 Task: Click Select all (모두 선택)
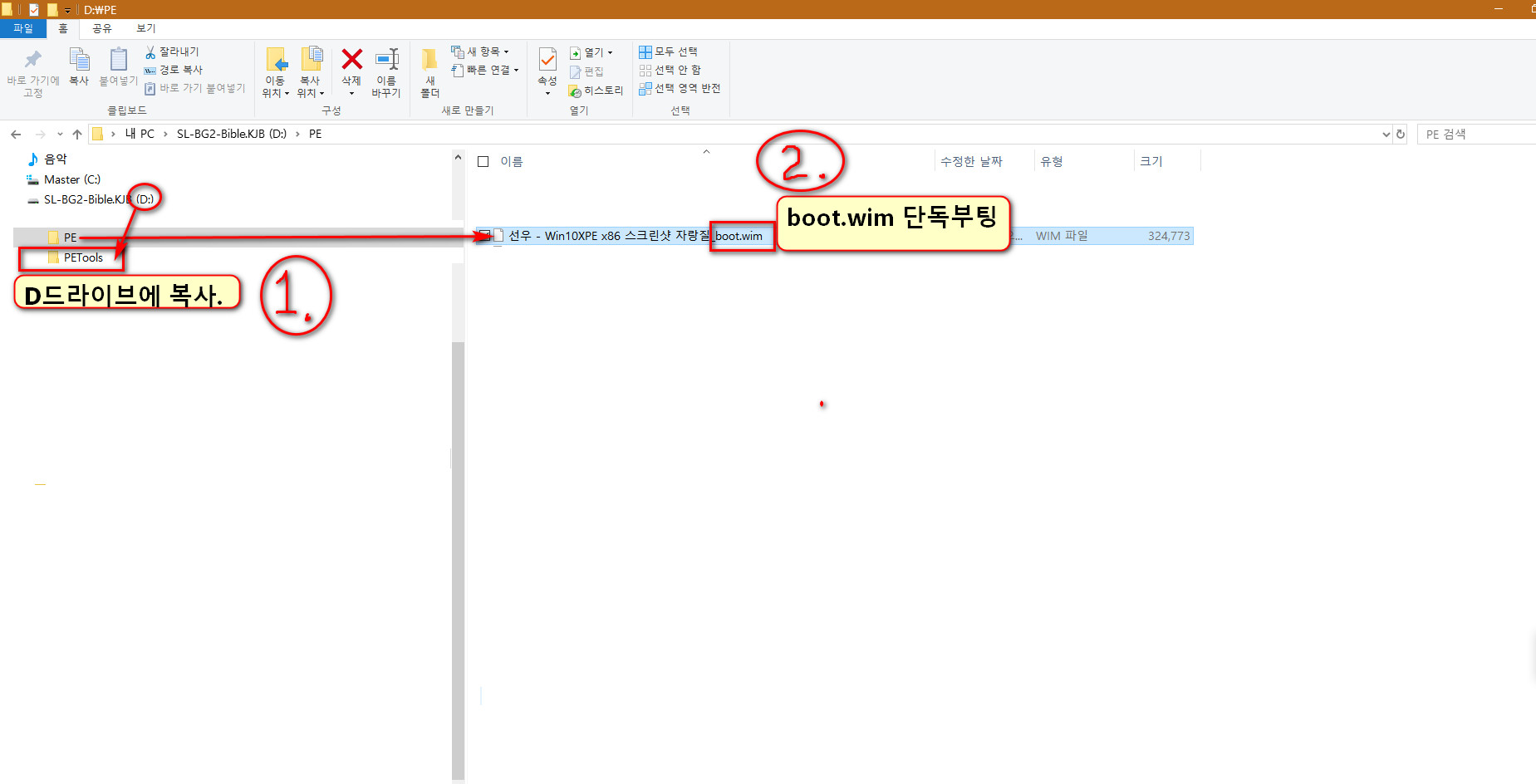pos(668,51)
